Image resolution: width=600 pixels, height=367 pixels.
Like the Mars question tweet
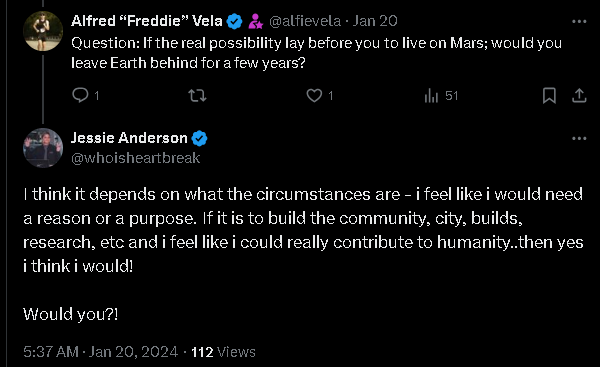(320, 95)
